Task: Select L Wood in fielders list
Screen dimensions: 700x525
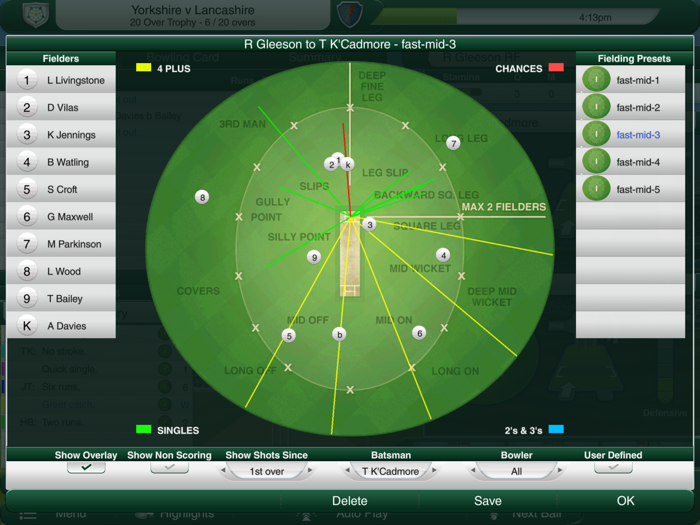Action: coord(61,271)
